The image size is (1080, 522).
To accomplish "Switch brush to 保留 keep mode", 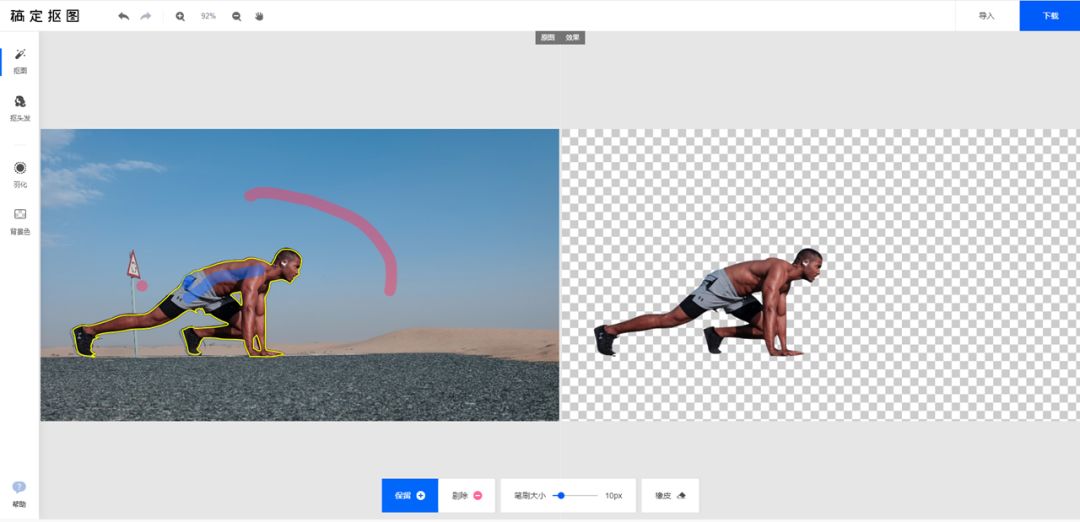I will click(409, 495).
